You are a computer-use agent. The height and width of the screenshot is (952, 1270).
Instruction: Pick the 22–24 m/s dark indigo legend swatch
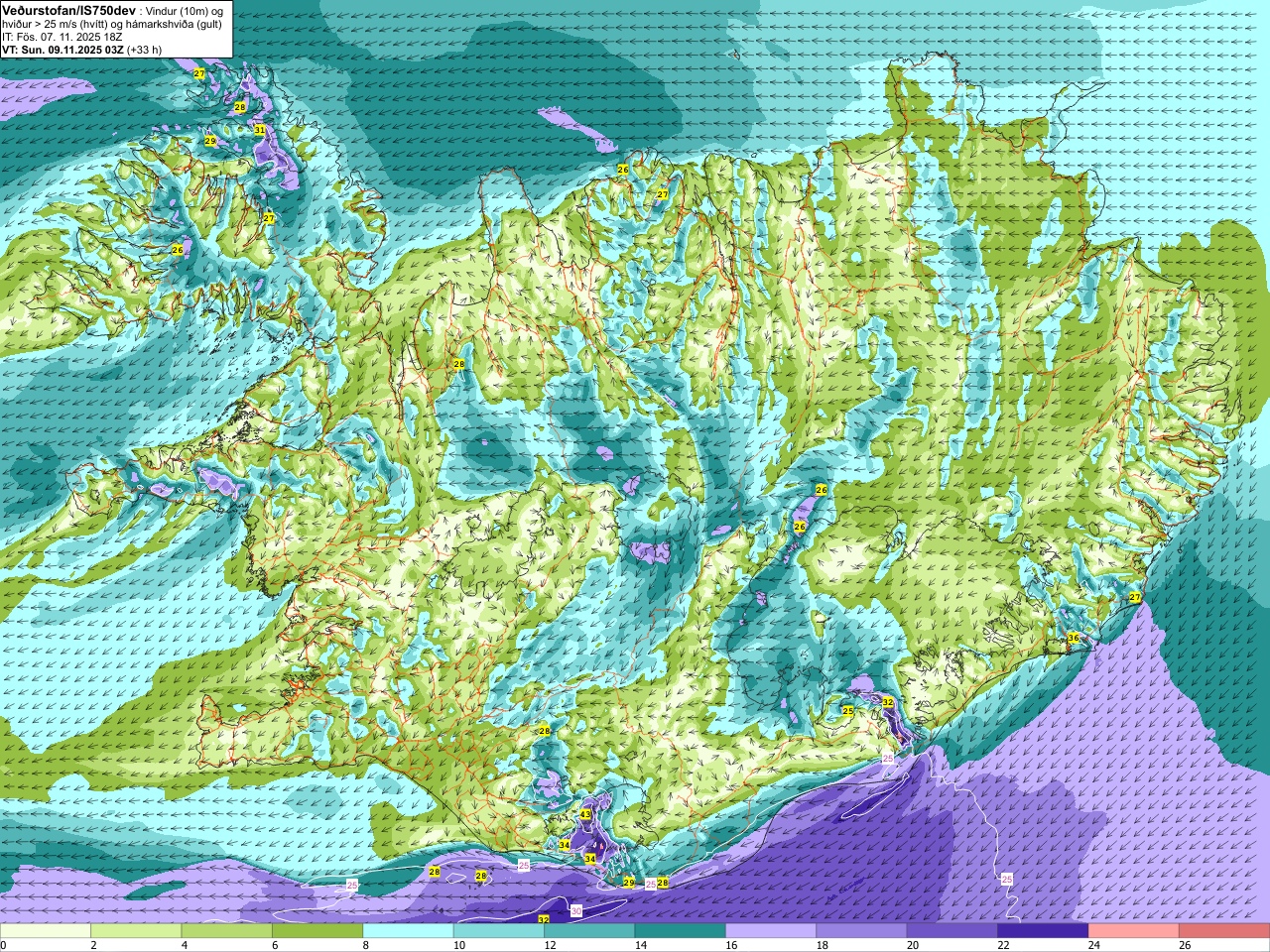[x=1044, y=931]
